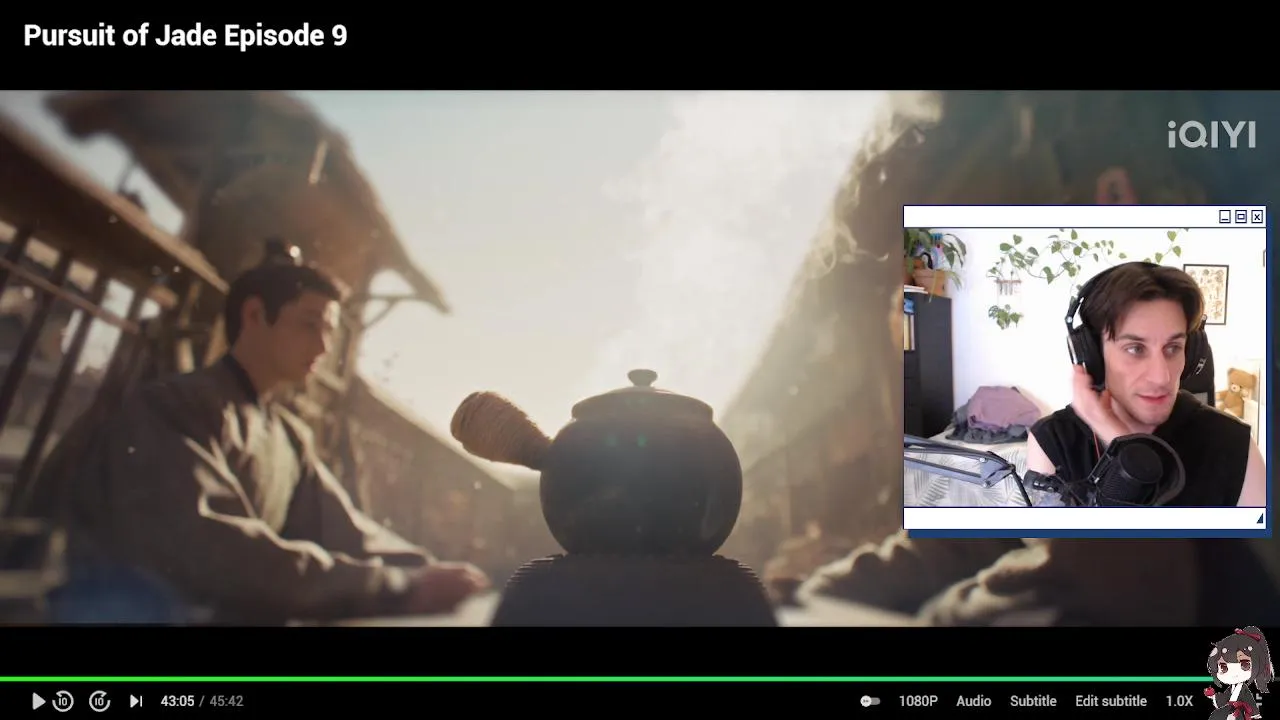Click the webcam feed of the streamer
Screen dimensions: 1280x720
coord(1084,367)
